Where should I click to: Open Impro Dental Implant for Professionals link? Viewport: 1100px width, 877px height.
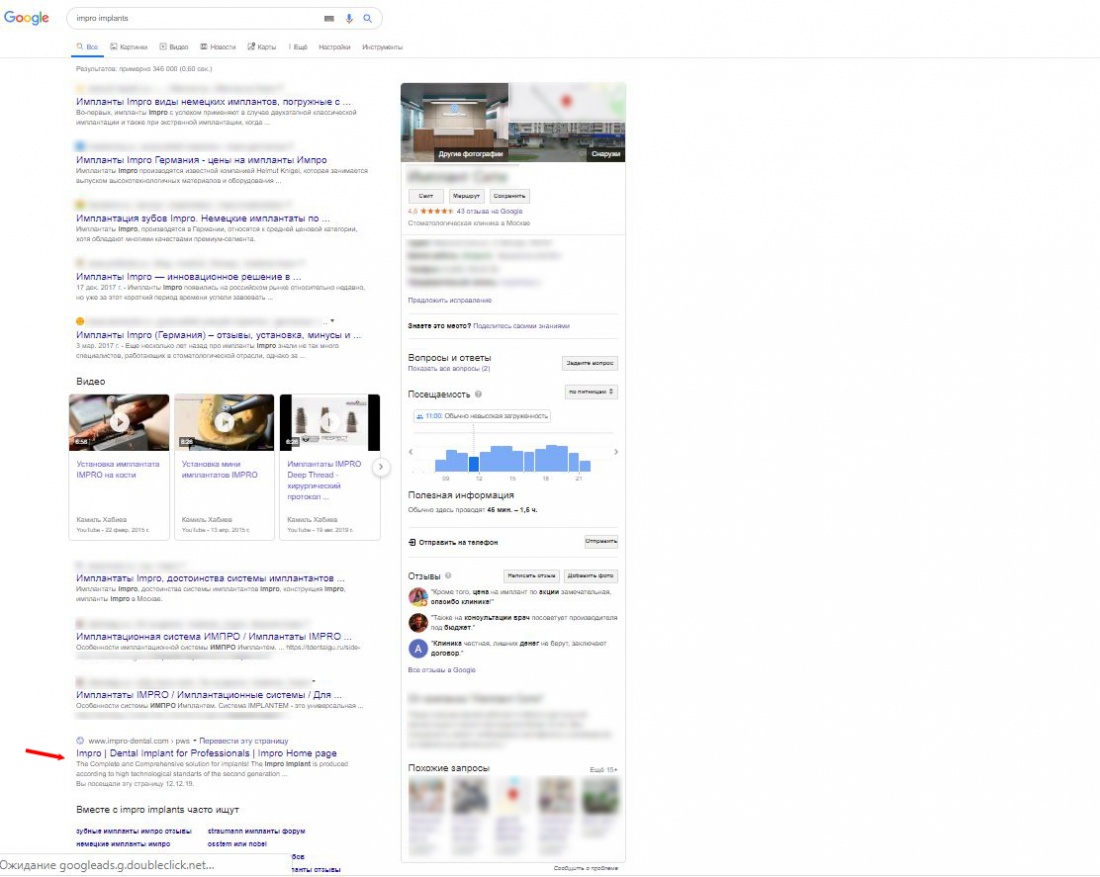coord(206,753)
